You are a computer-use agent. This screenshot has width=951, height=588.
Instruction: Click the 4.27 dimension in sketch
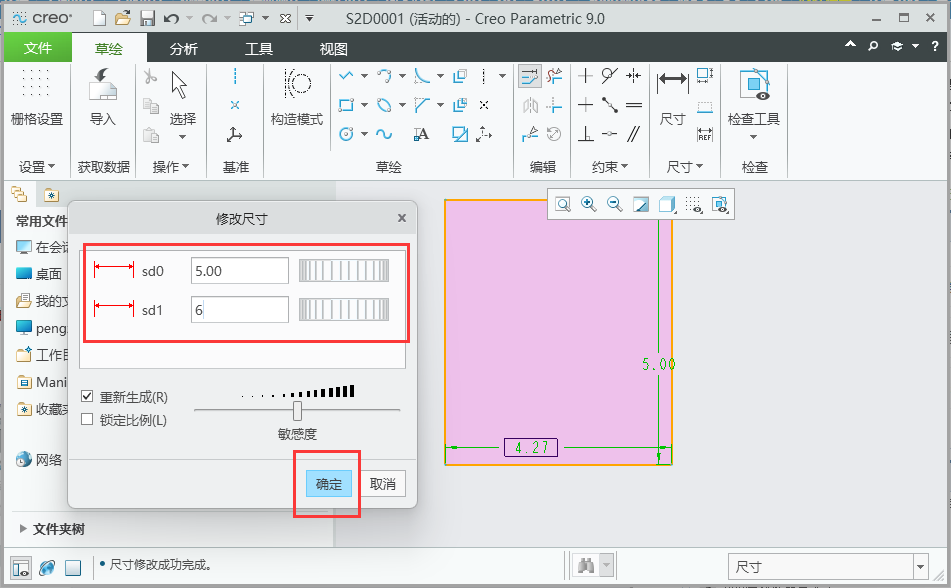click(x=531, y=448)
